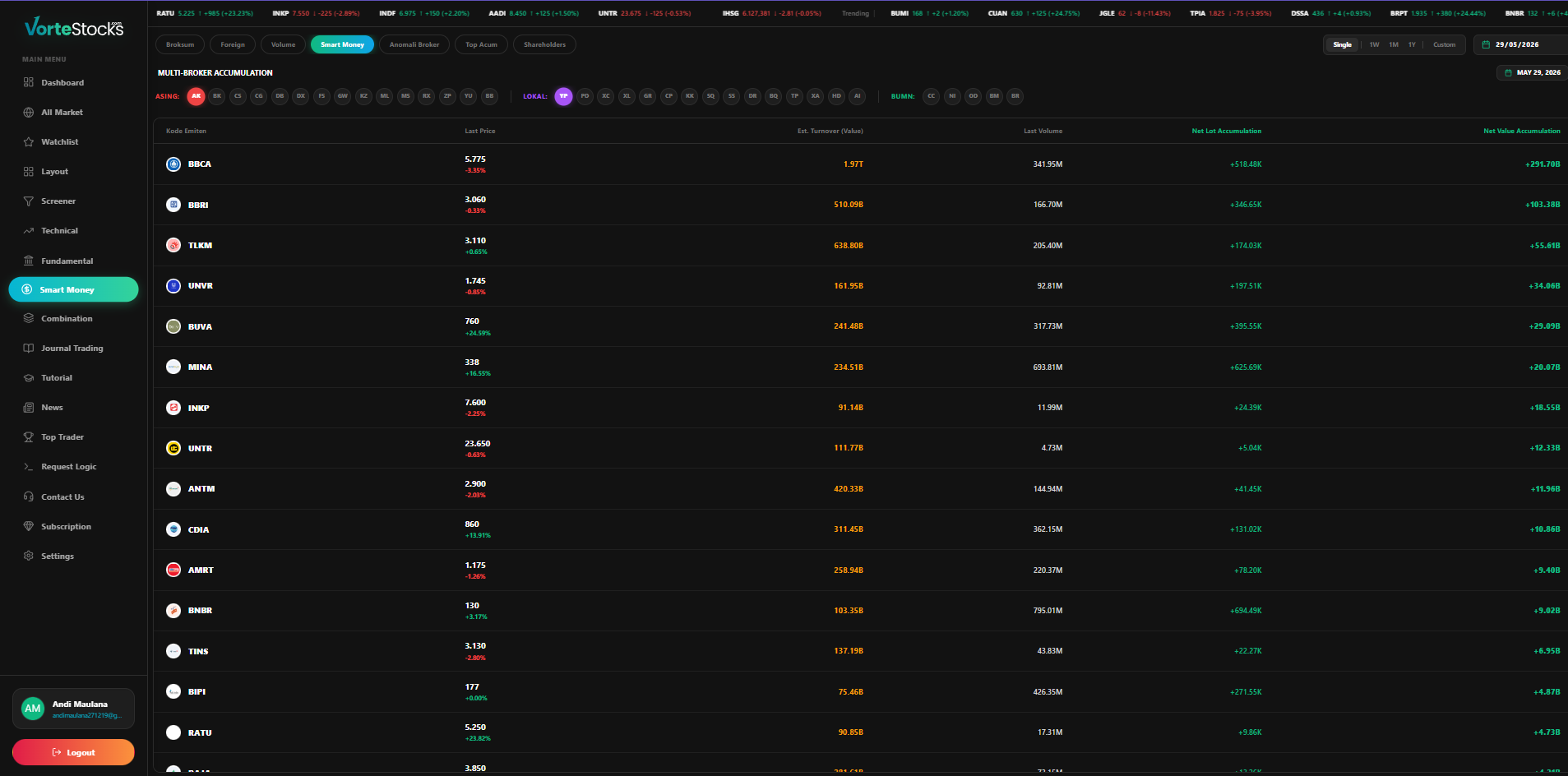Open the Smart Money sidebar menu item
1568x776 pixels.
pos(73,289)
